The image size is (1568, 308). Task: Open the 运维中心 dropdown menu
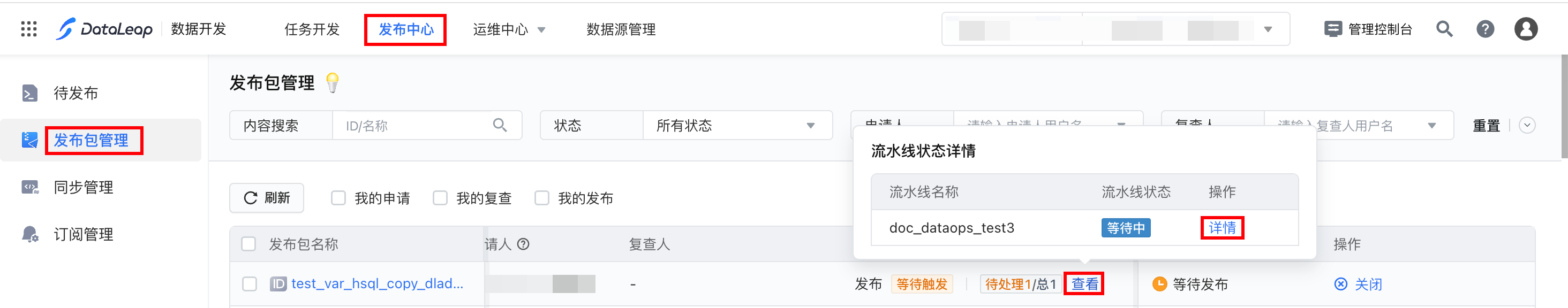509,29
